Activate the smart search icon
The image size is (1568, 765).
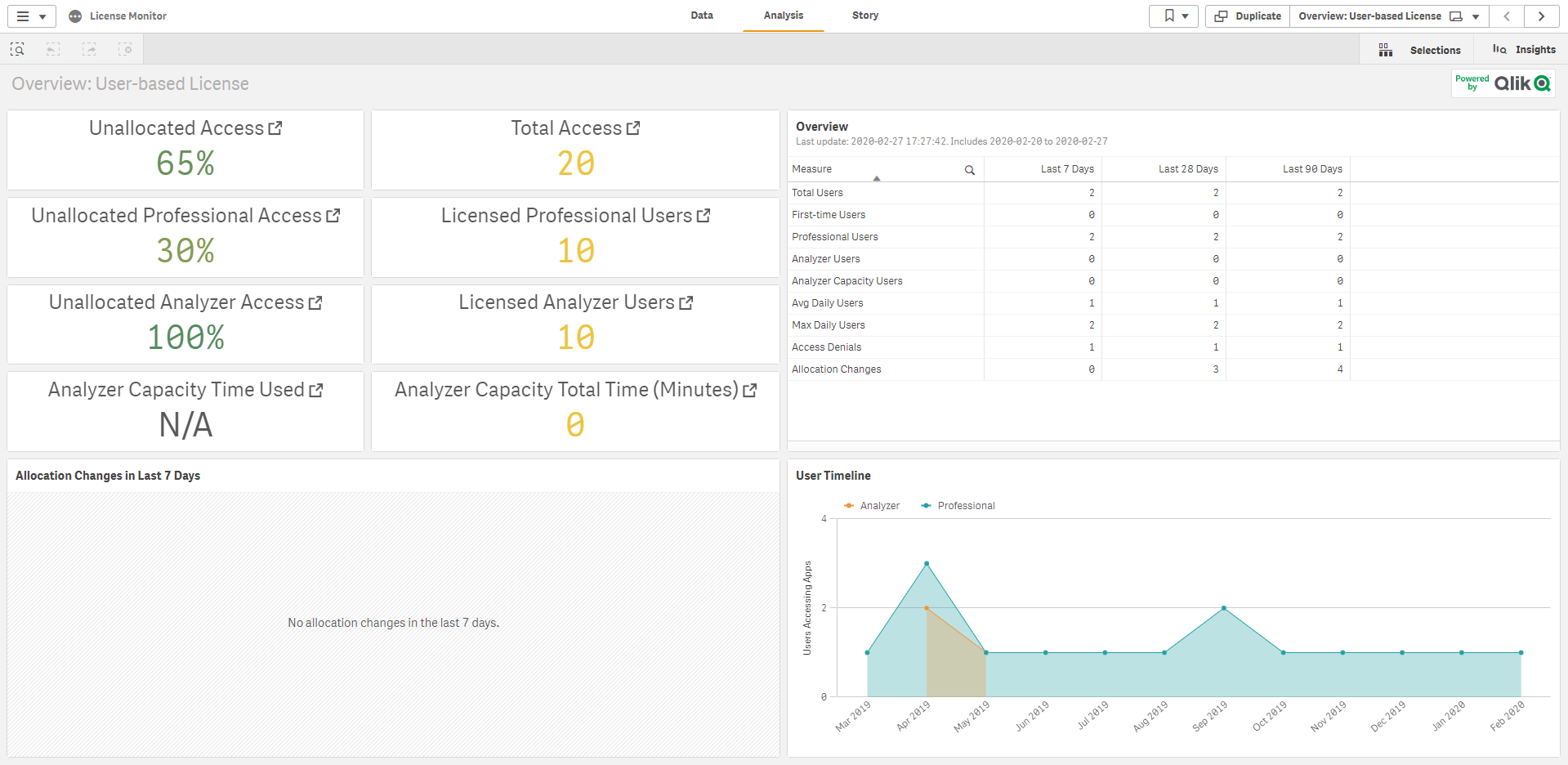[17, 50]
